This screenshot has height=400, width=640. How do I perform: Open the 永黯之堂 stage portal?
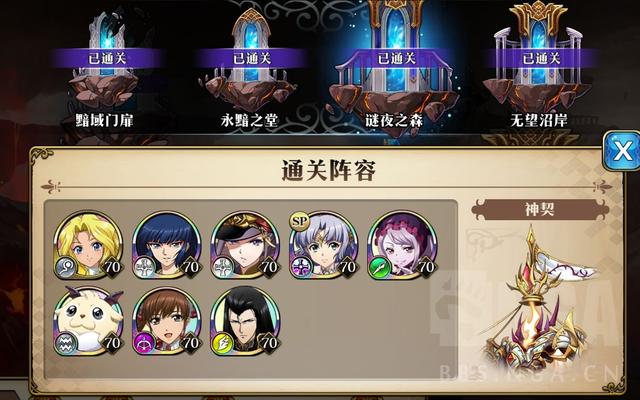coord(250,67)
